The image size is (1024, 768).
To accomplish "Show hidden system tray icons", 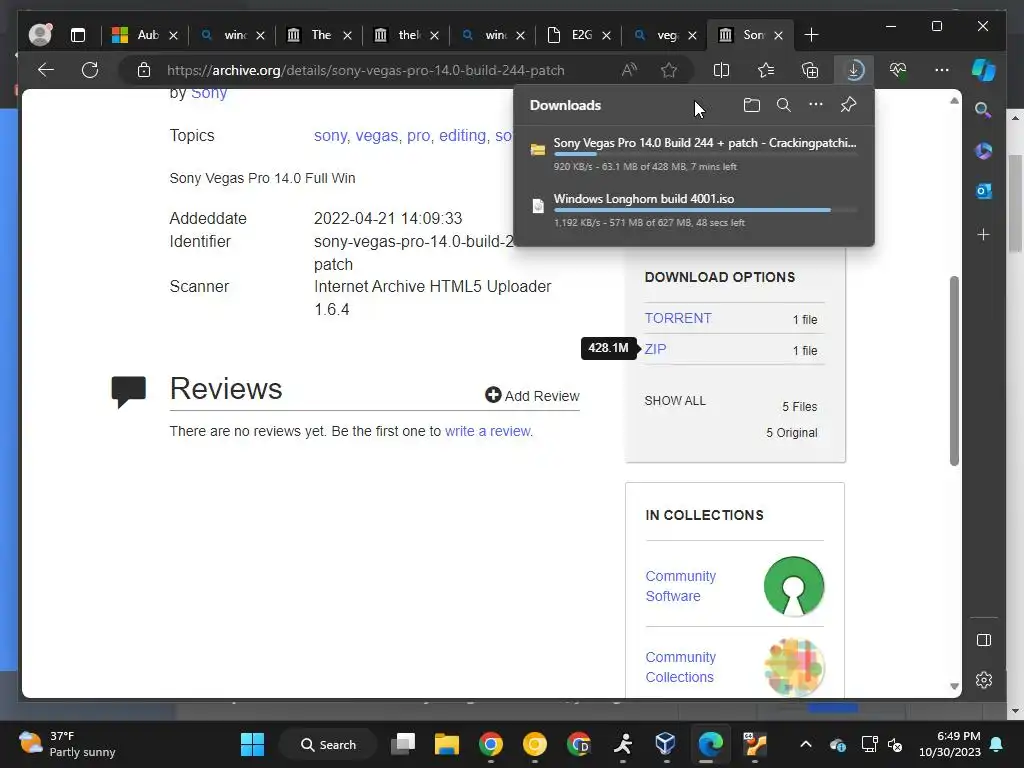I will [x=806, y=744].
